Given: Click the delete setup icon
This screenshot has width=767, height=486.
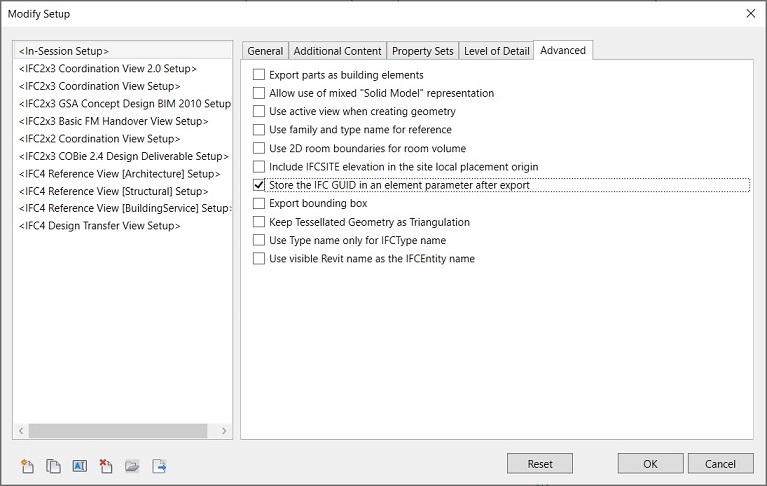Looking at the screenshot, I should [106, 466].
